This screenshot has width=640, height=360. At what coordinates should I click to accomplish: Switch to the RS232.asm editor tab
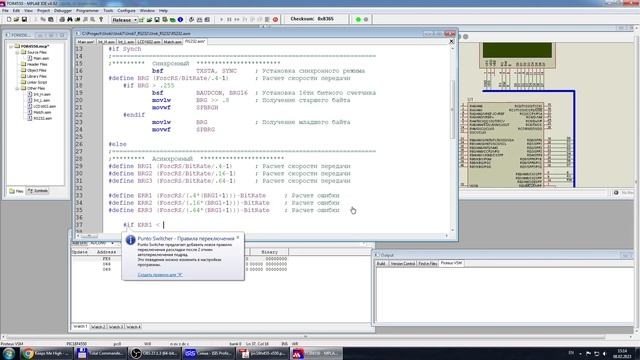click(195, 41)
